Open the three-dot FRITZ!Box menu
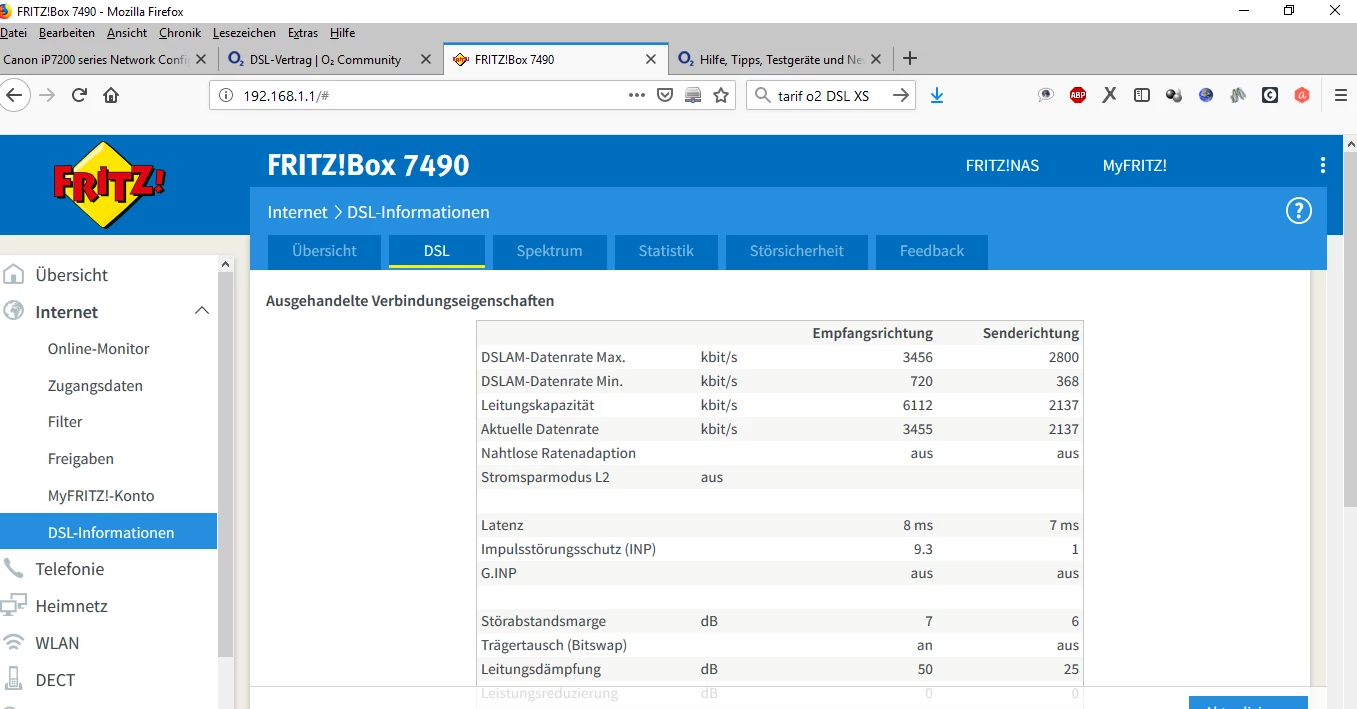The image size is (1357, 709). pos(1322,166)
